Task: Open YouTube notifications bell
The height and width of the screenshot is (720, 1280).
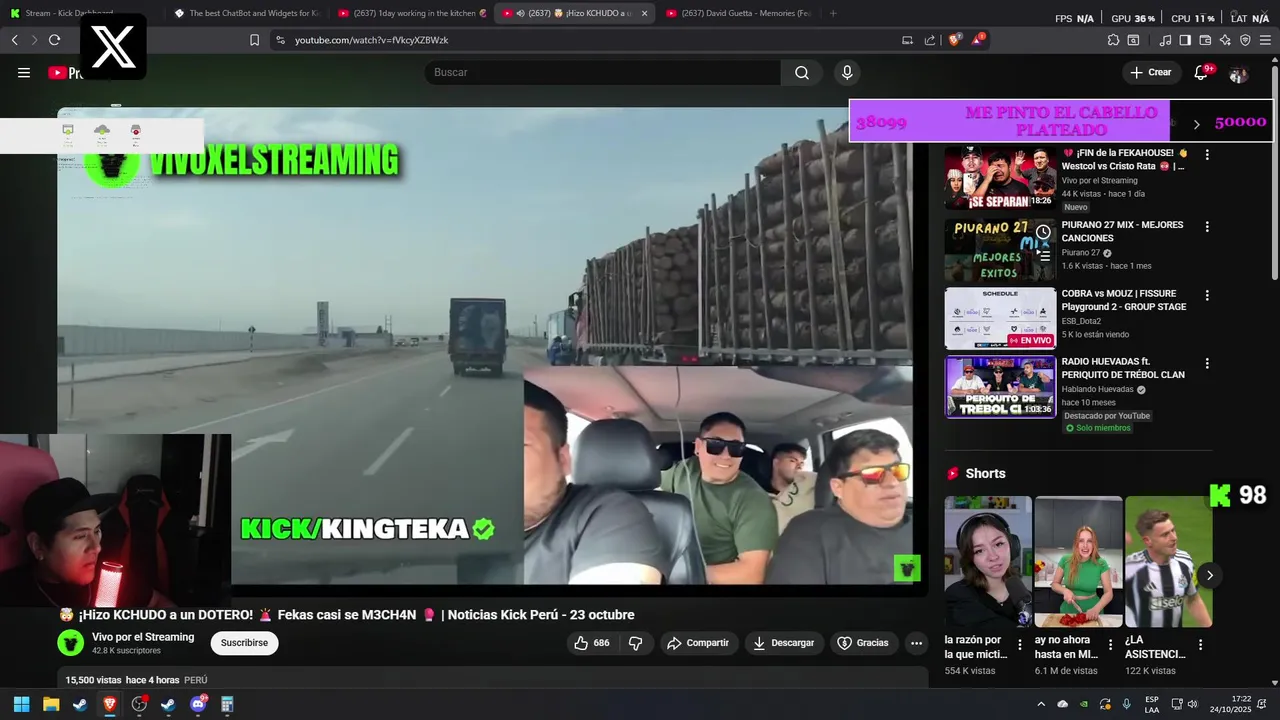Action: (x=1201, y=72)
